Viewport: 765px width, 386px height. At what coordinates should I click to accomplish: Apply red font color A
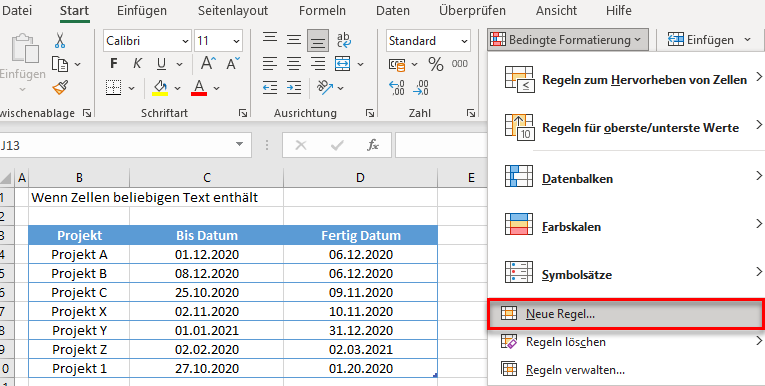pos(199,88)
